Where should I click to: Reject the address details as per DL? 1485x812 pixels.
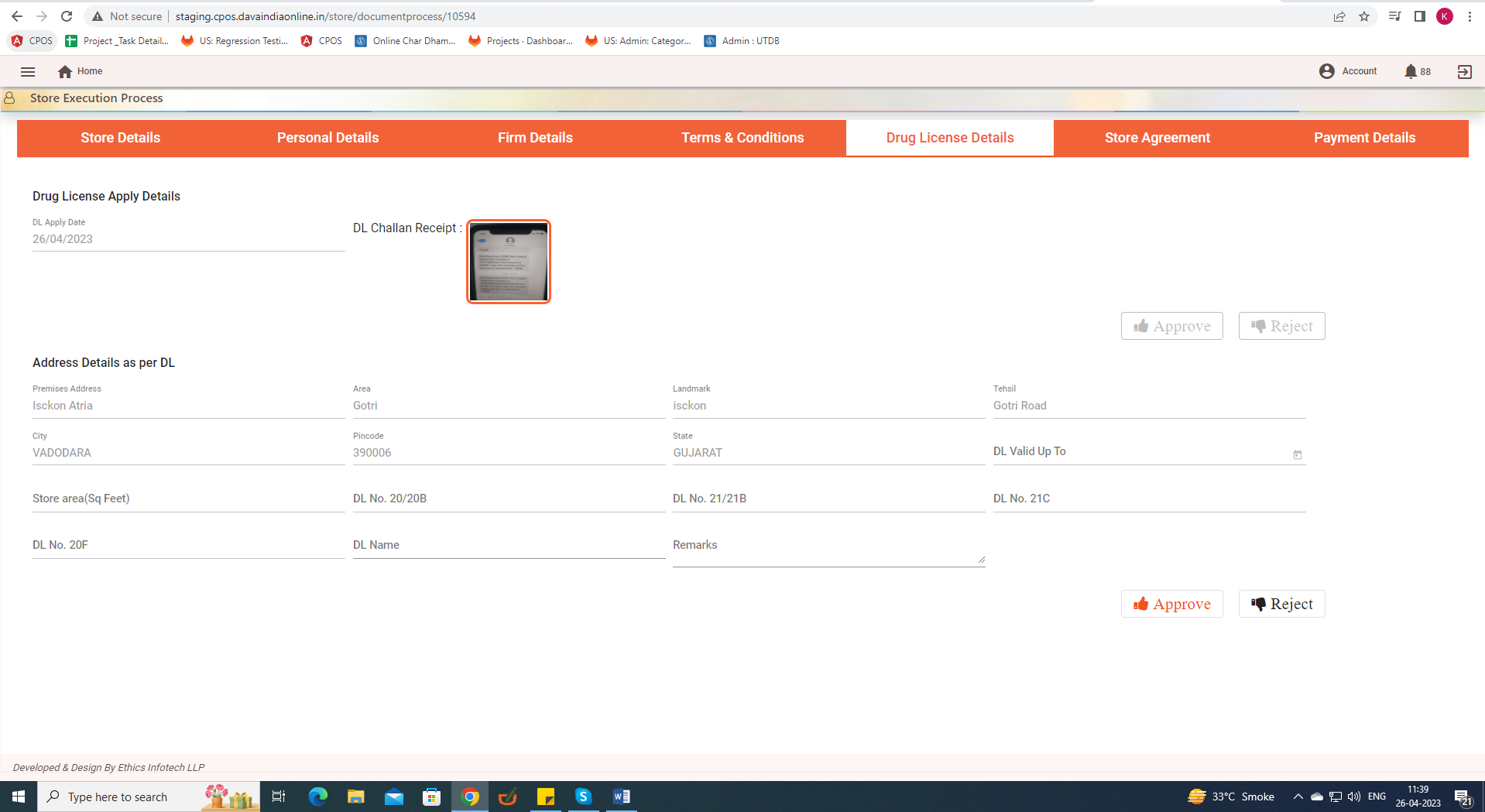[x=1281, y=604]
